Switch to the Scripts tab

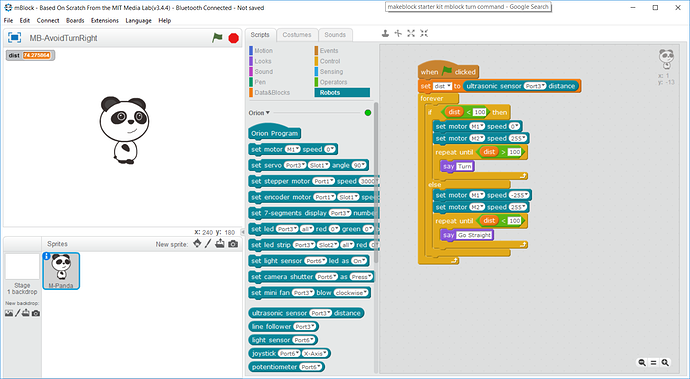[260, 35]
